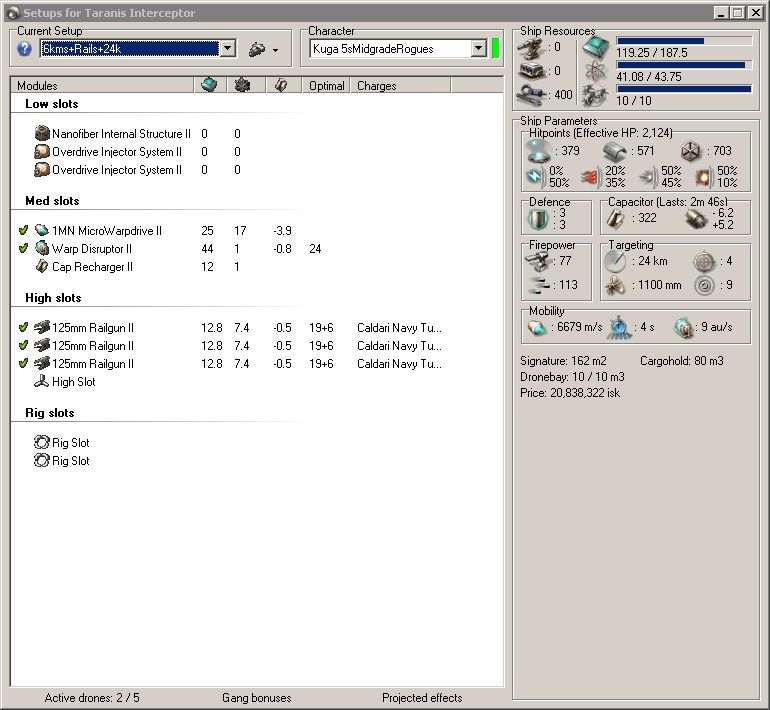Click the capacitor usage column header icon
The height and width of the screenshot is (710, 770).
(281, 85)
